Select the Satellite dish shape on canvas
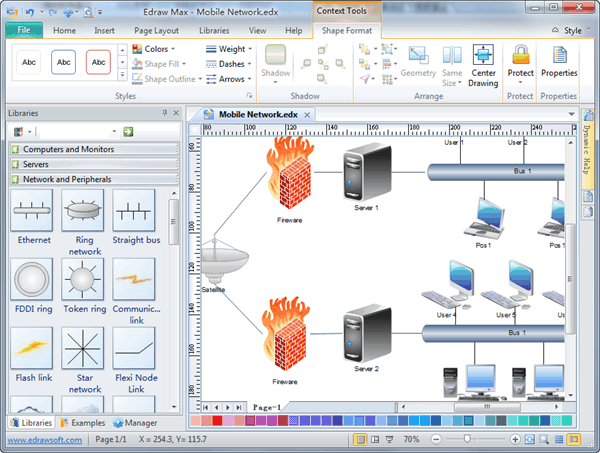This screenshot has height=453, width=600. pyautogui.click(x=225, y=260)
